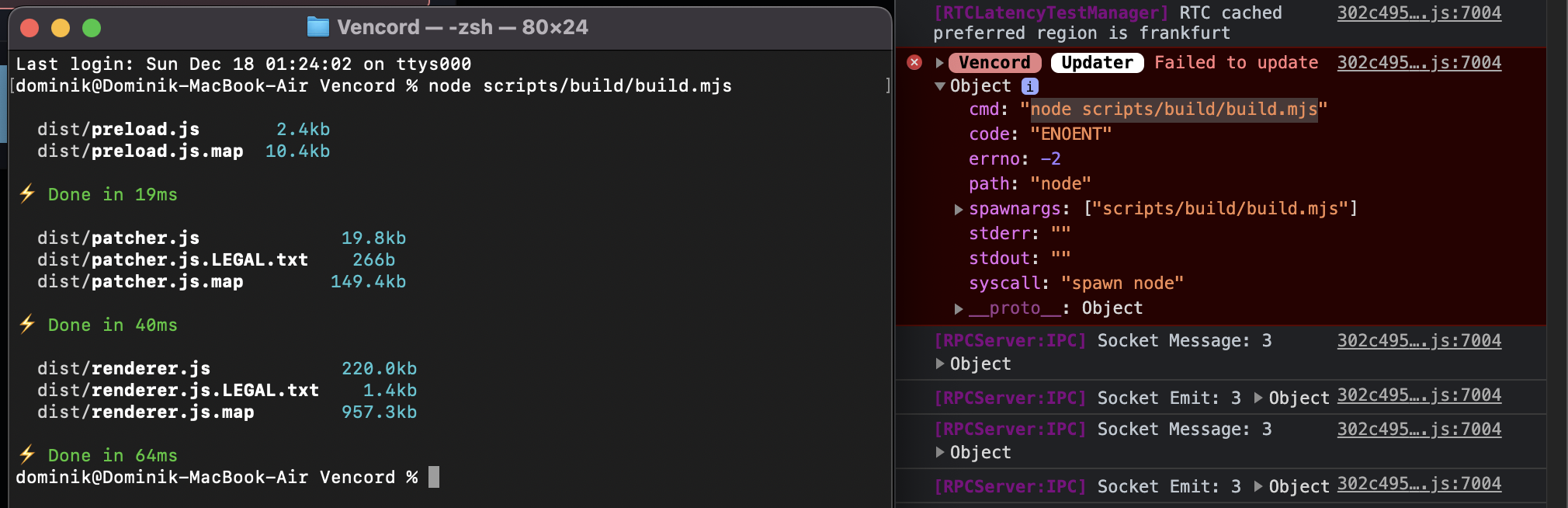The width and height of the screenshot is (1568, 508).
Task: Click the 'Last login' line in Terminal
Action: pos(243,64)
